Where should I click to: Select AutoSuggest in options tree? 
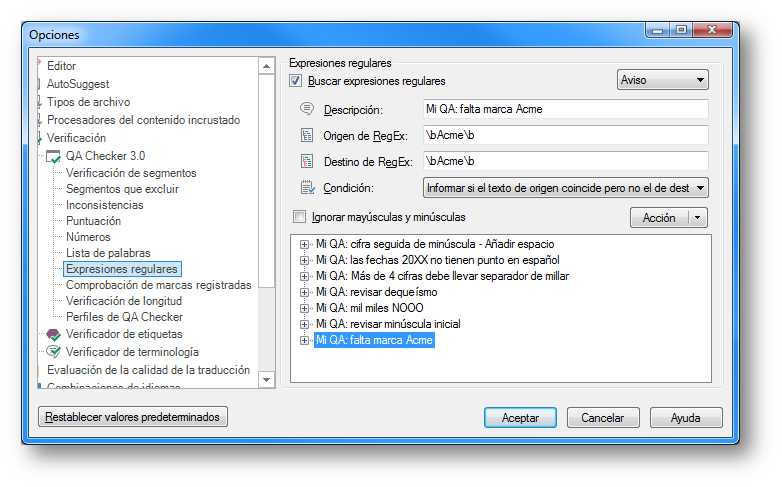[78, 84]
